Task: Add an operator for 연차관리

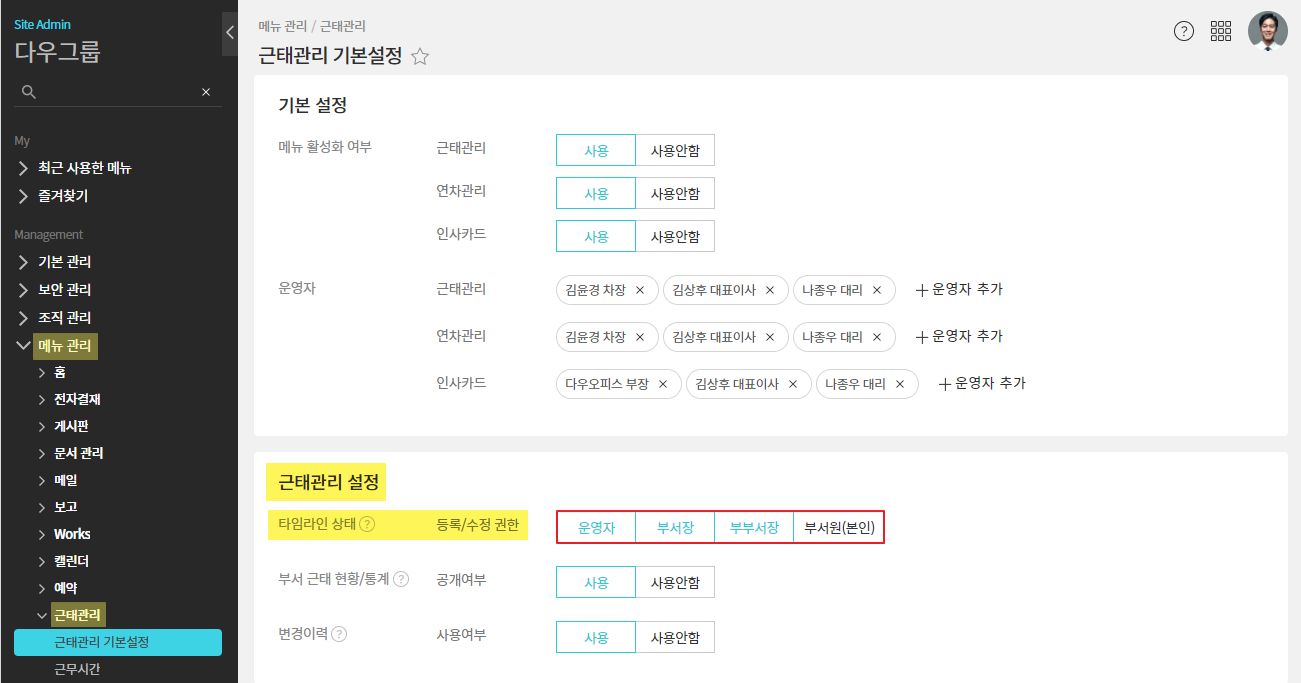Action: (959, 337)
